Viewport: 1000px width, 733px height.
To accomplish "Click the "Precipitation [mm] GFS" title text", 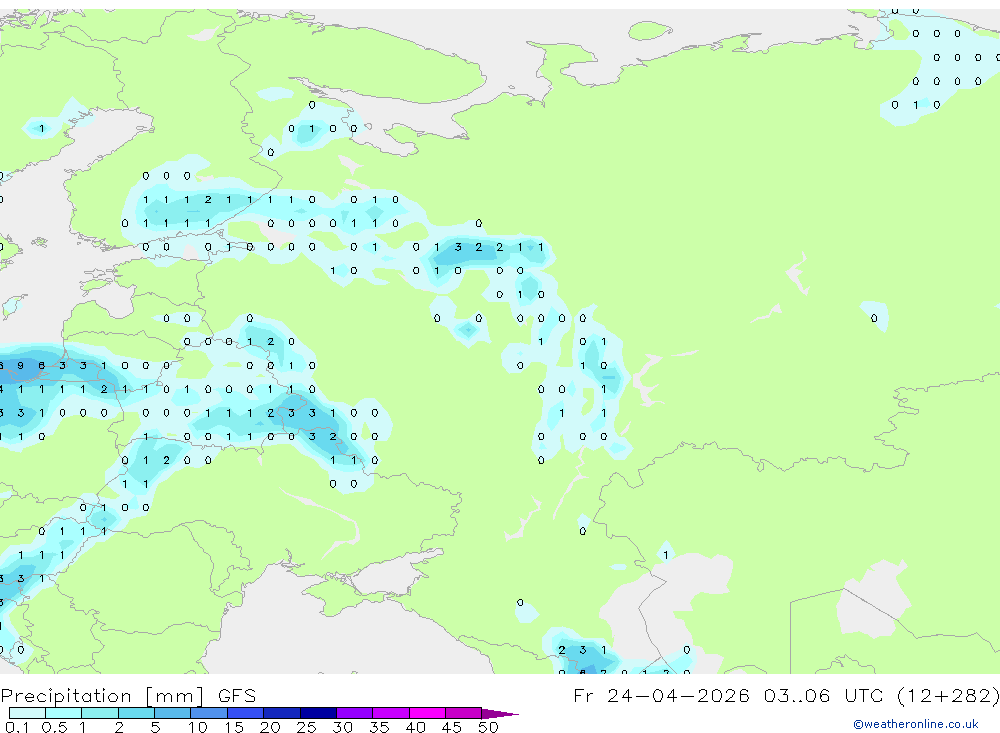I will (128, 695).
